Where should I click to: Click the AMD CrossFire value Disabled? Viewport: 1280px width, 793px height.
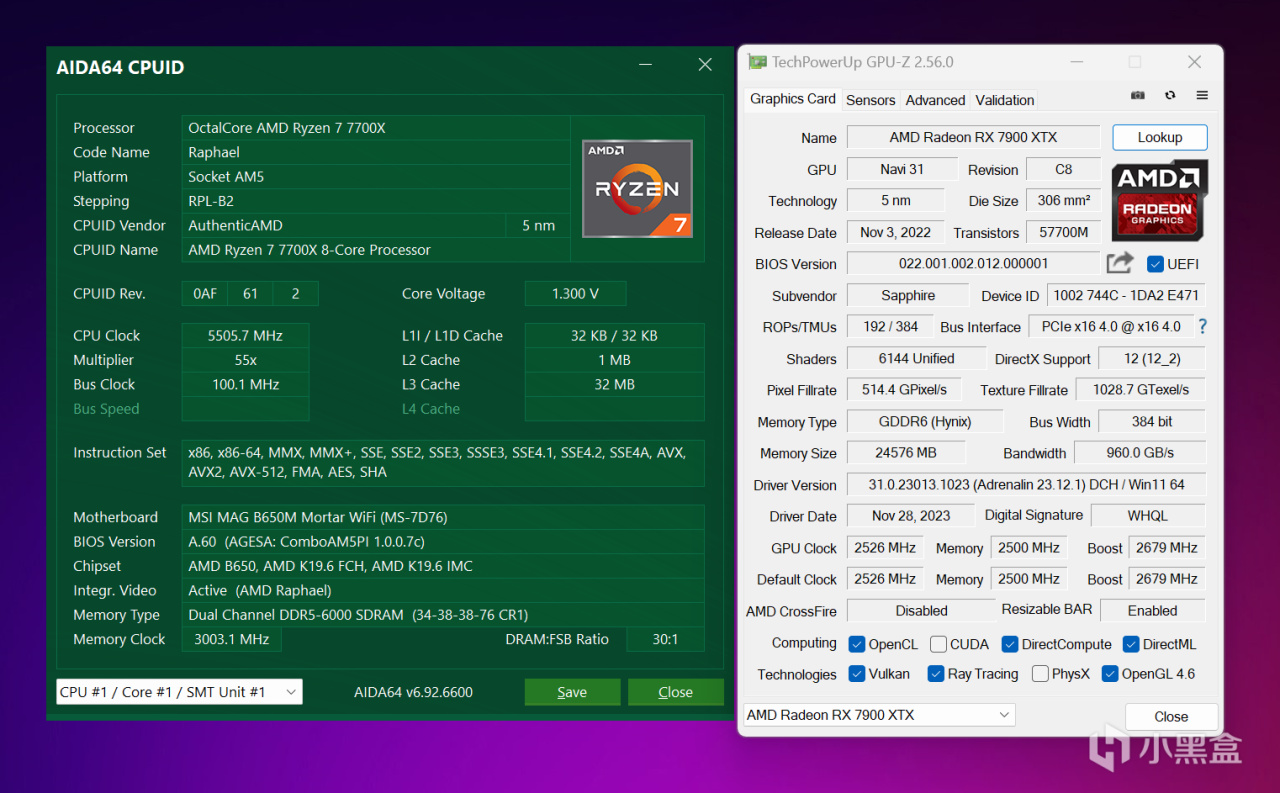(921, 611)
